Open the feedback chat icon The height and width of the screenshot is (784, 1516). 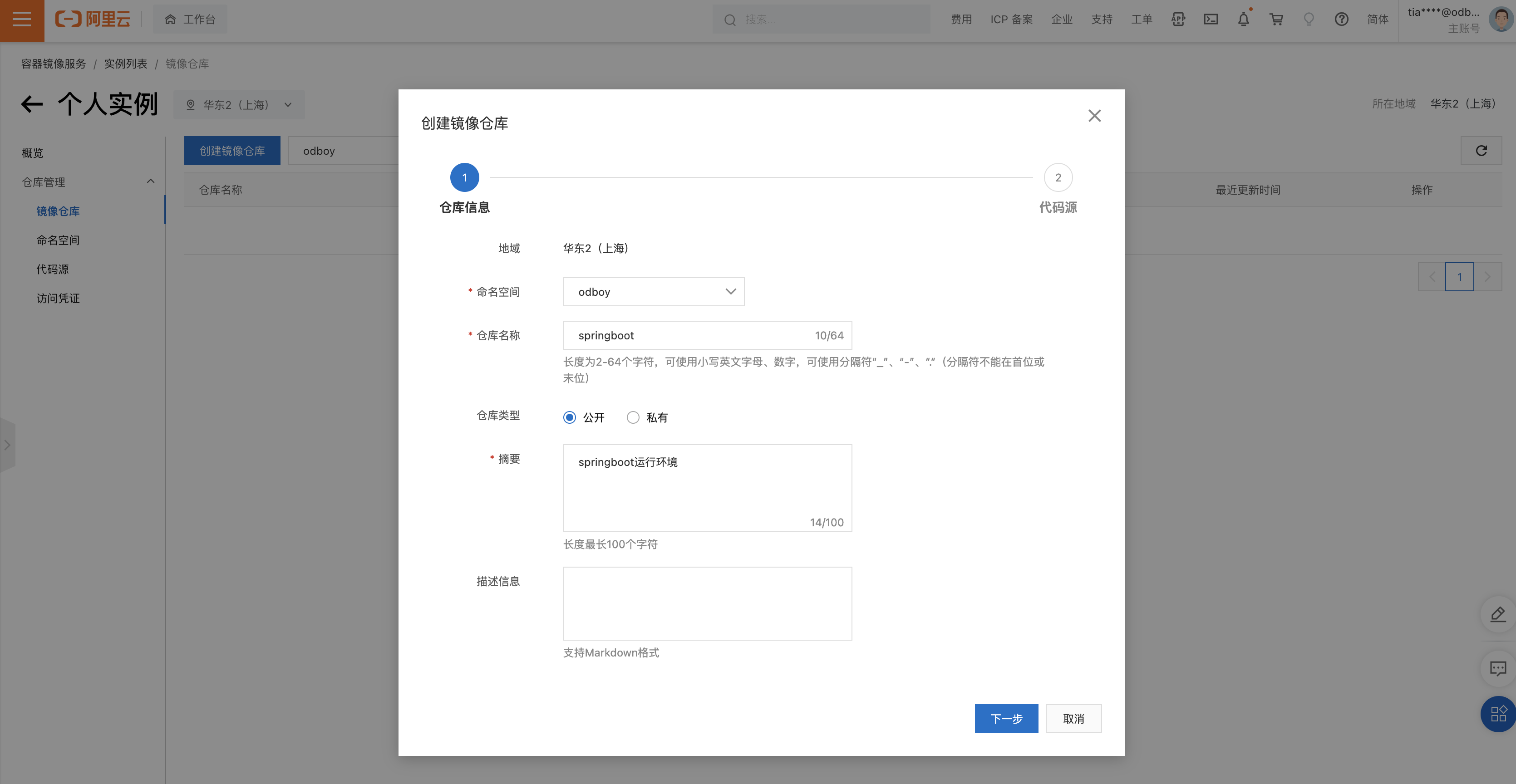coord(1497,668)
